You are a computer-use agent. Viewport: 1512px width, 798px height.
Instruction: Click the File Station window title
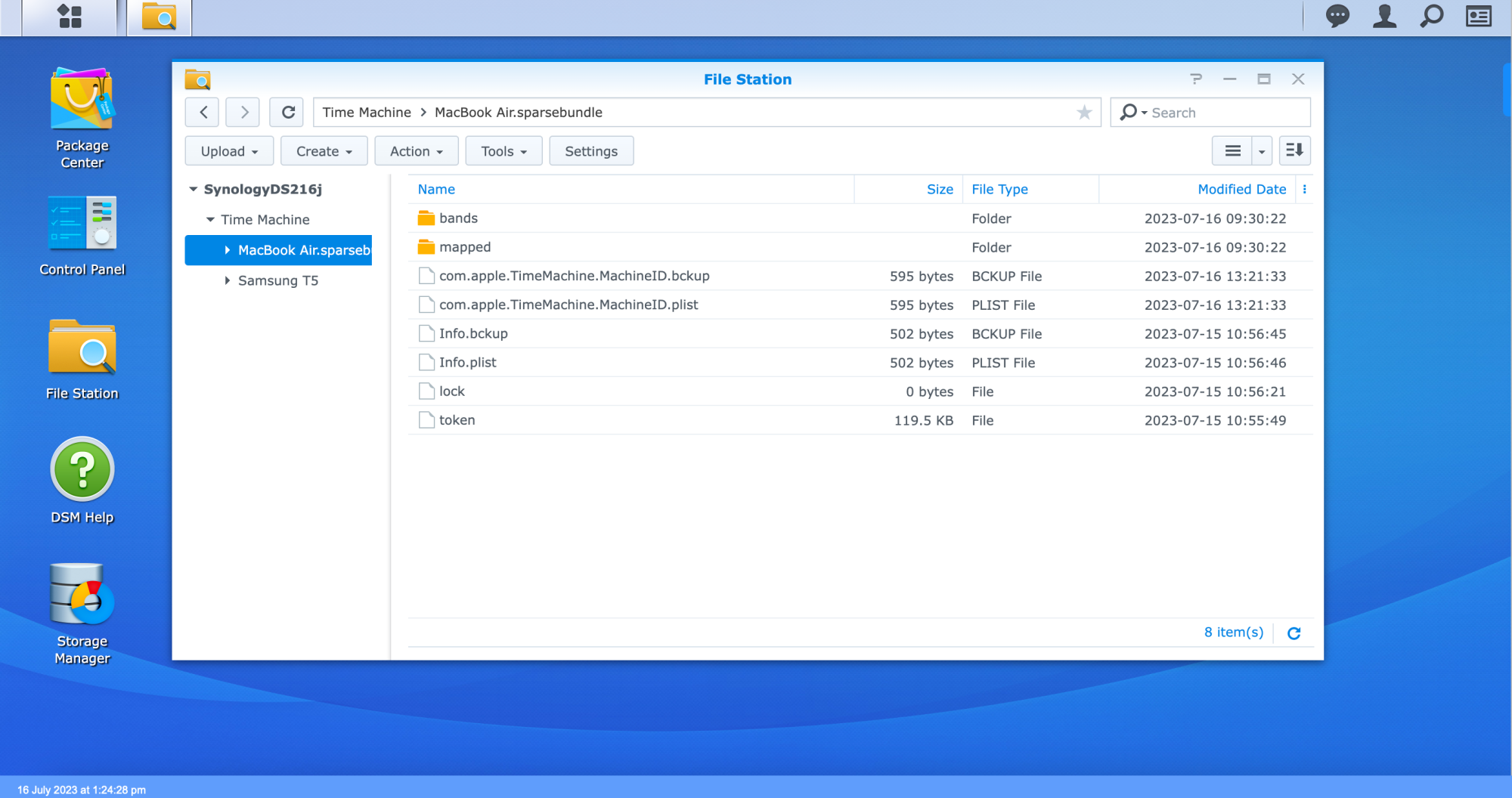(x=748, y=79)
